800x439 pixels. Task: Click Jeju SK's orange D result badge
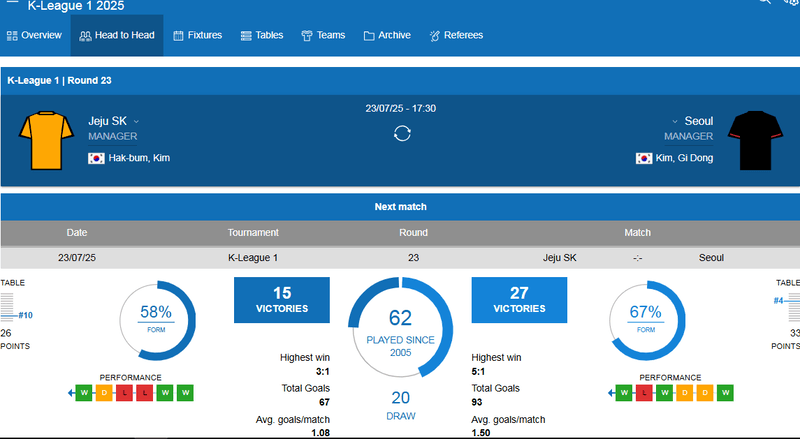(104, 393)
